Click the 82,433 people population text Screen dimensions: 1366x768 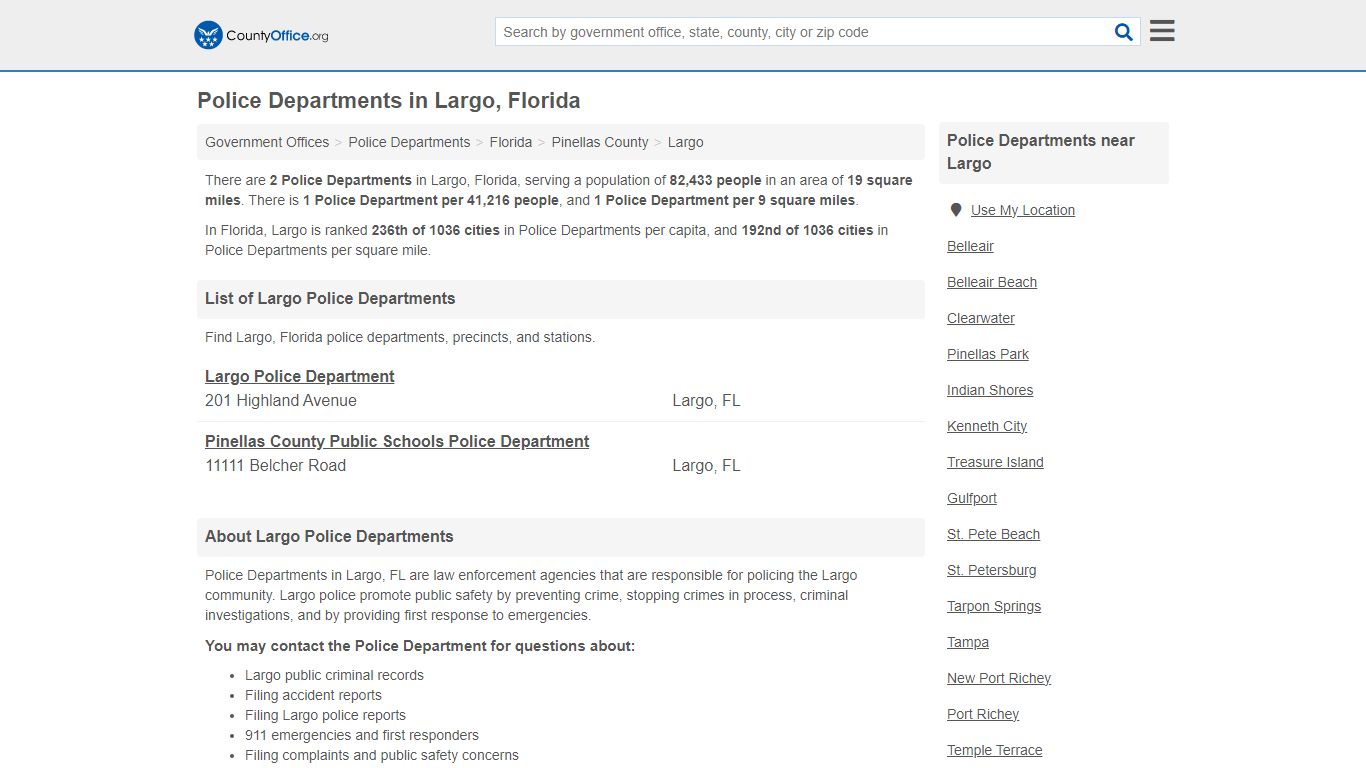[716, 180]
